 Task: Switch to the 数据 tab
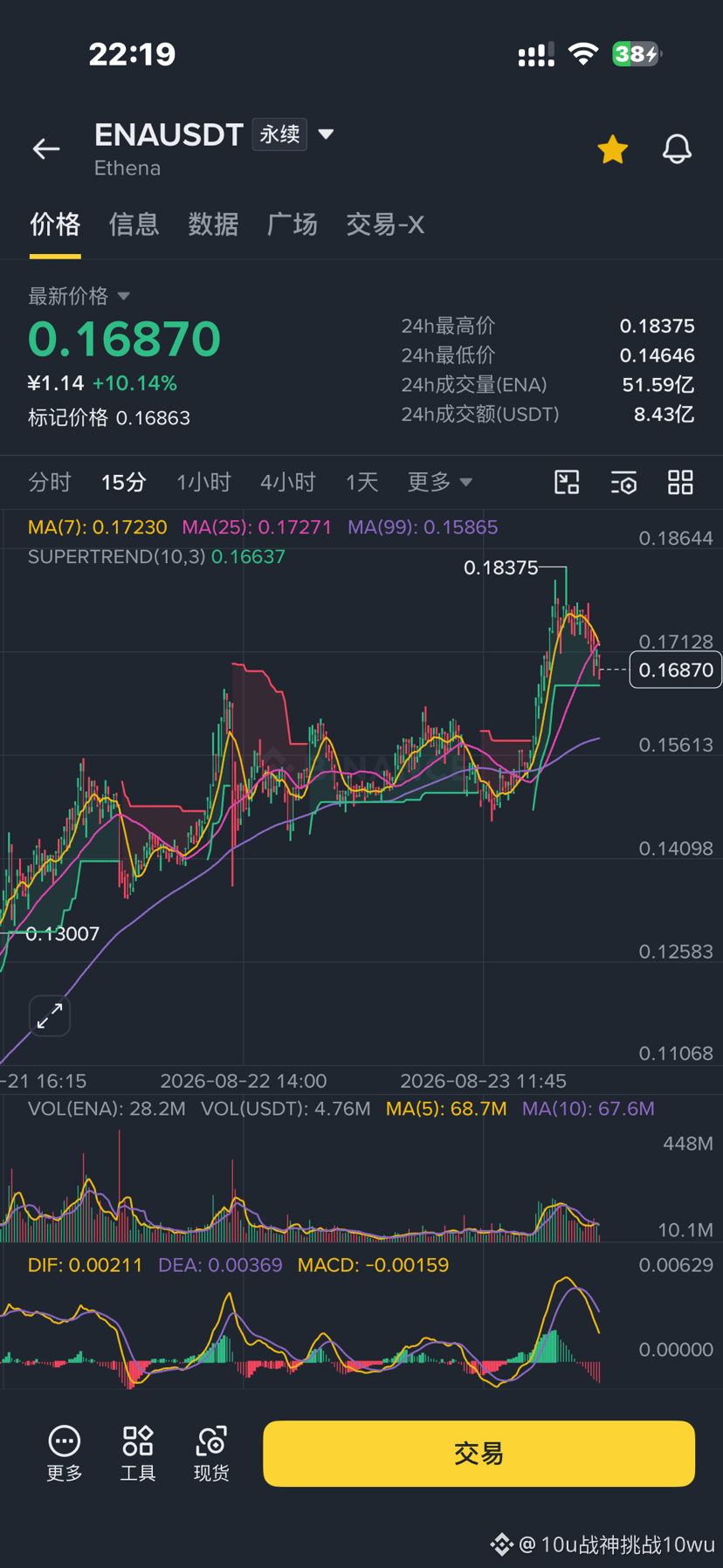(x=213, y=224)
